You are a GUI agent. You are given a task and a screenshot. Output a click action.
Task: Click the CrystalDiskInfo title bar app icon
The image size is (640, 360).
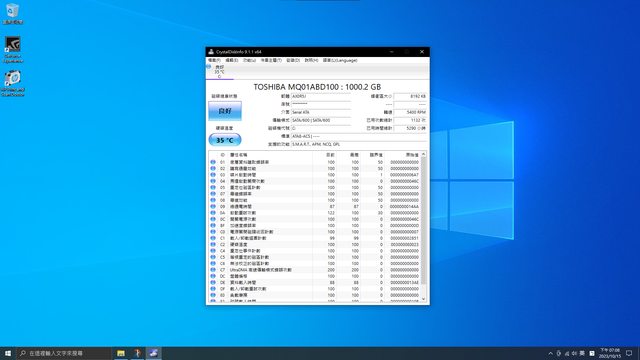211,52
